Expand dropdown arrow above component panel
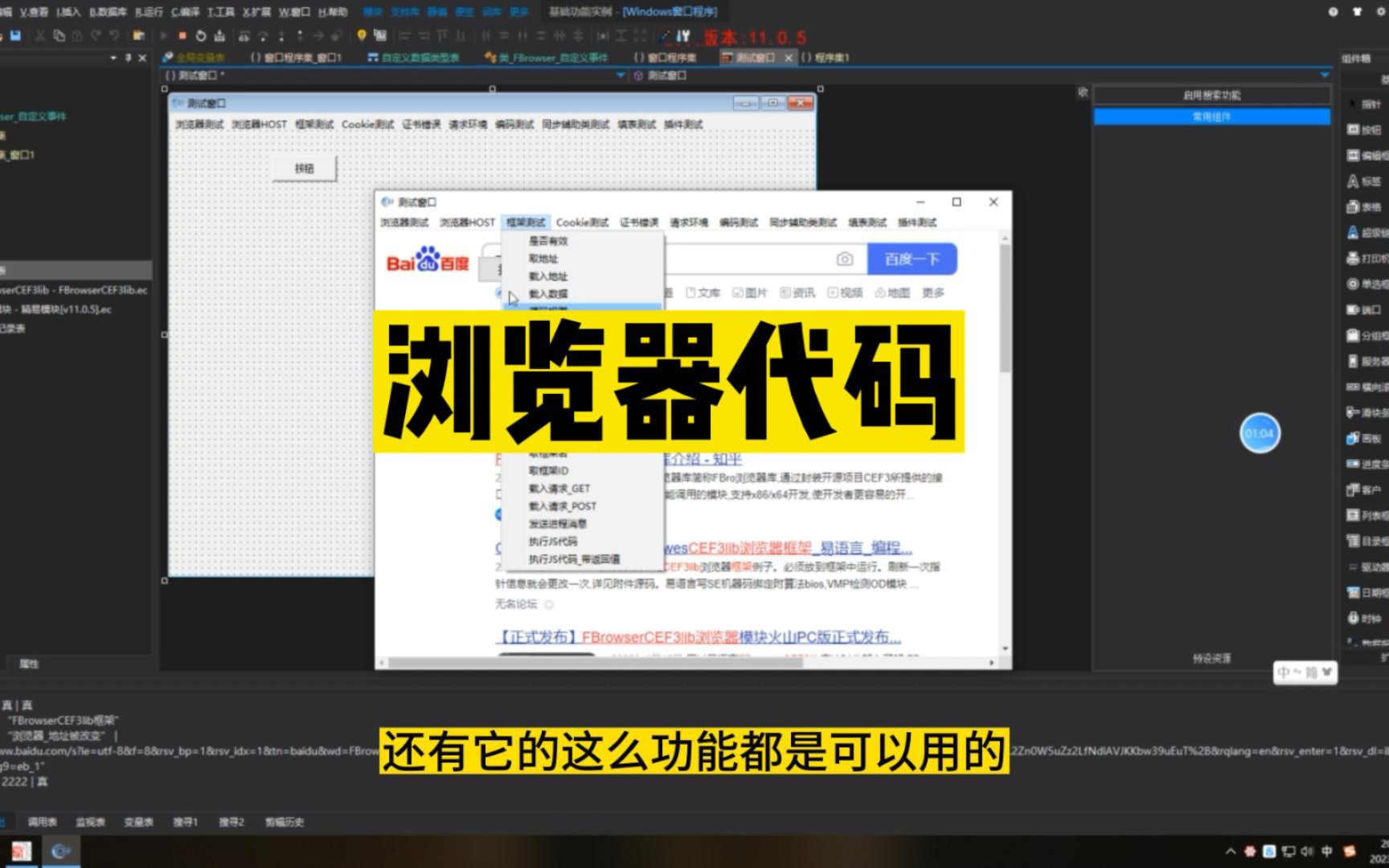 point(1325,75)
